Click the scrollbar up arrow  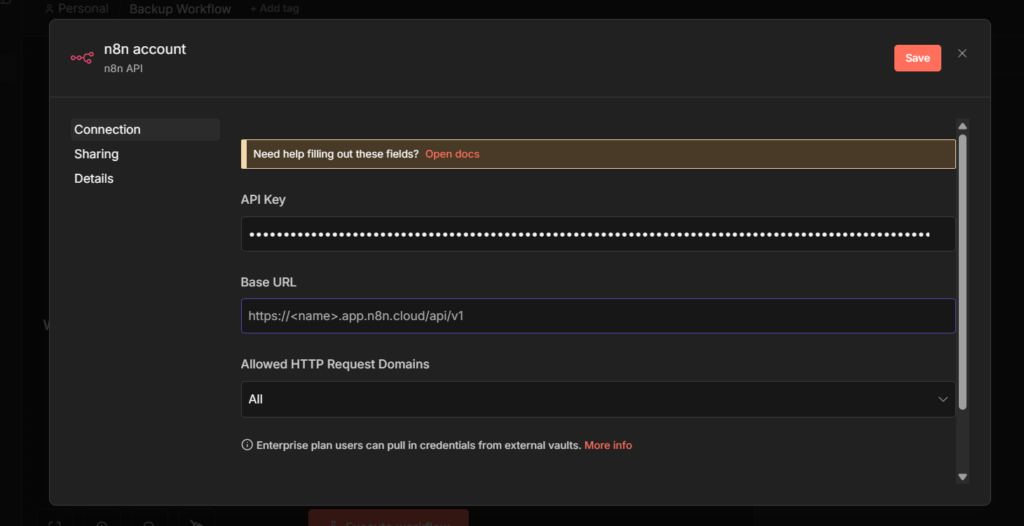(x=962, y=126)
